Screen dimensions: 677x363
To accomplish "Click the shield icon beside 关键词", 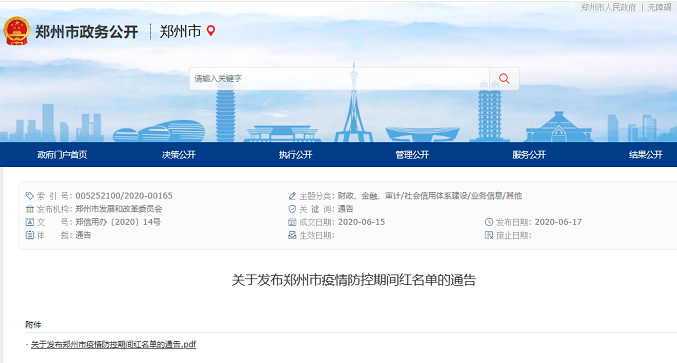I will (292, 209).
